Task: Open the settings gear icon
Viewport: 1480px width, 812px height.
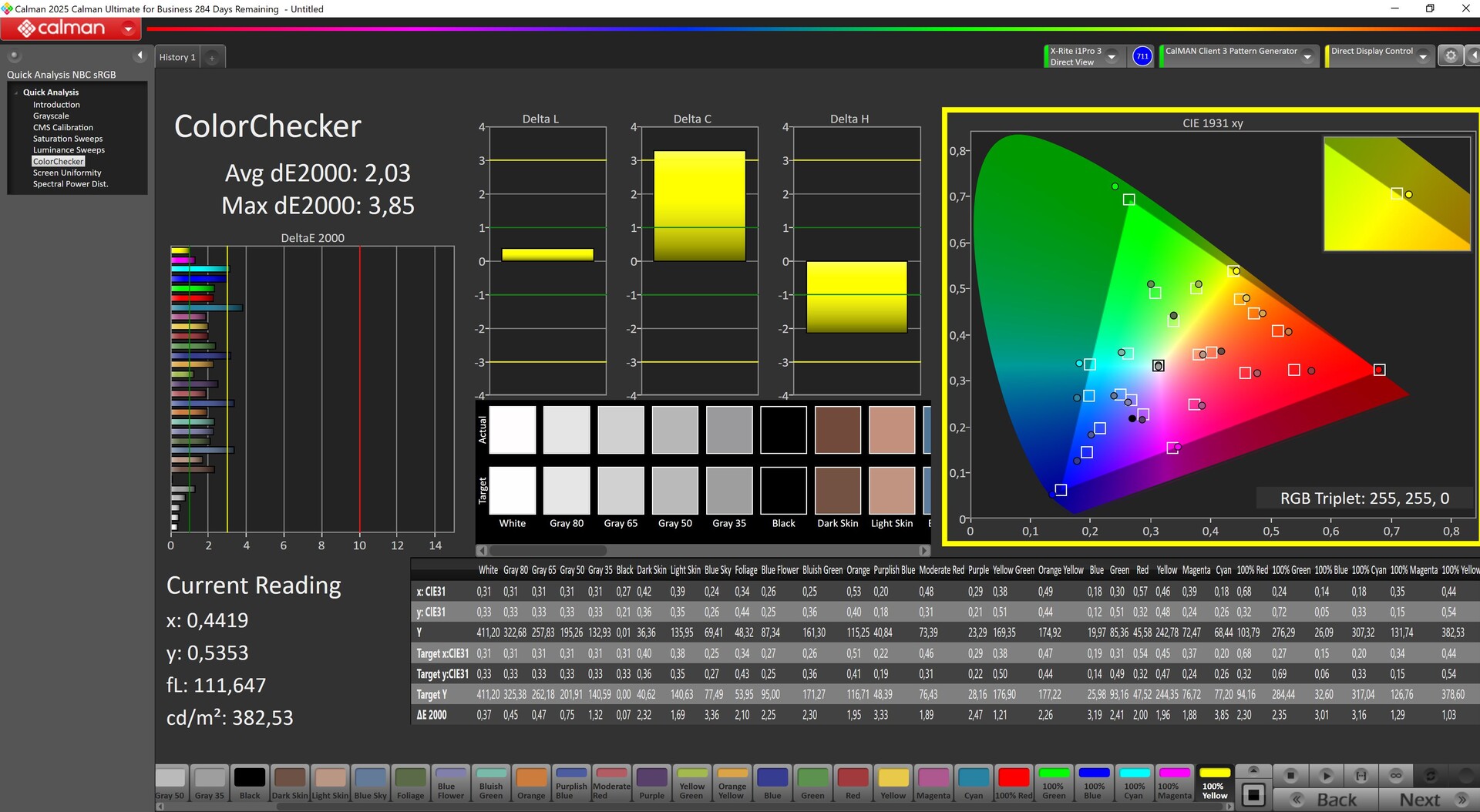Action: coord(1450,56)
